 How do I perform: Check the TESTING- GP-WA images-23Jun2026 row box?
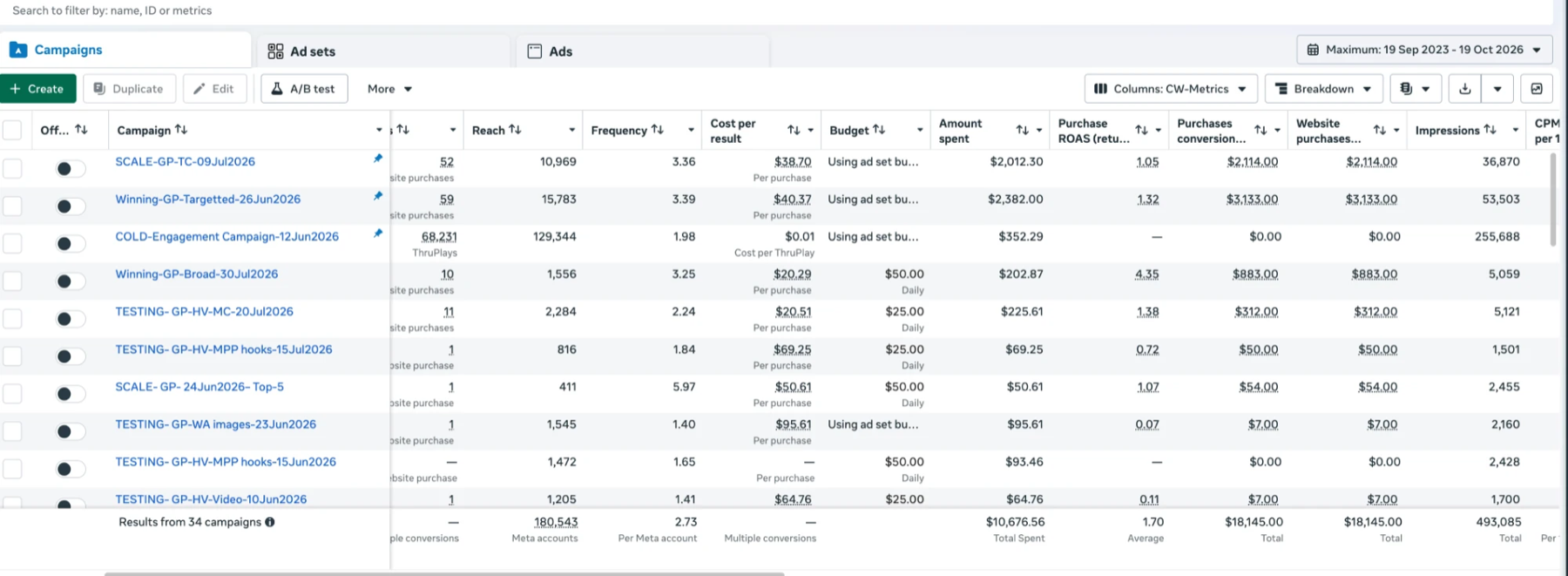12,431
